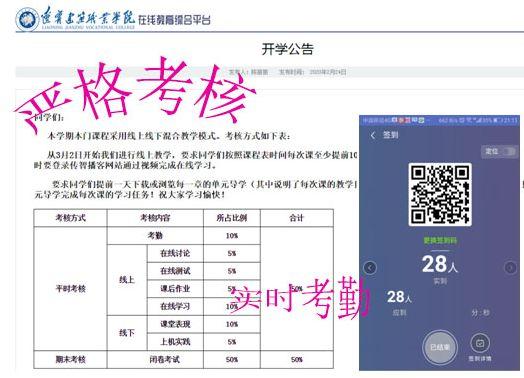Click the 5% cell in 在线讨论 row
This screenshot has height=378, width=524.
[x=232, y=253]
